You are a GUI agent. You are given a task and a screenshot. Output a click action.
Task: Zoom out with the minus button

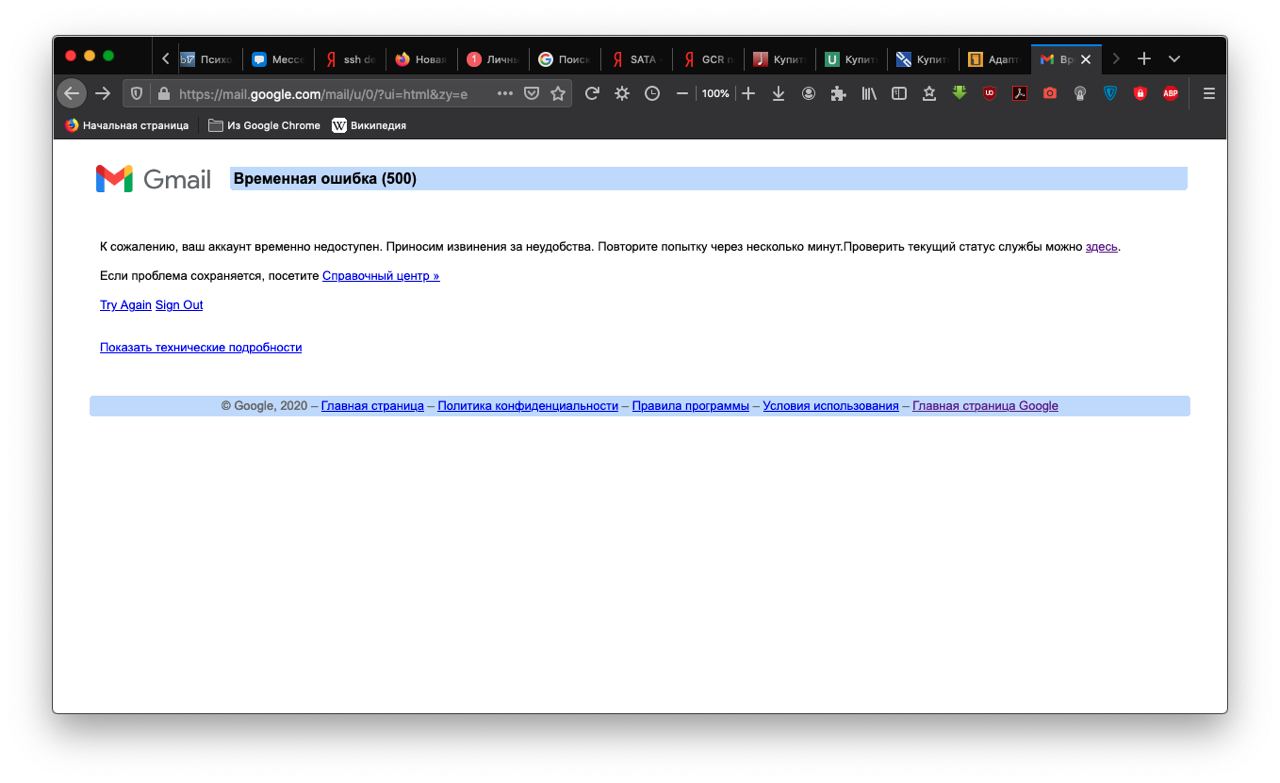683,93
